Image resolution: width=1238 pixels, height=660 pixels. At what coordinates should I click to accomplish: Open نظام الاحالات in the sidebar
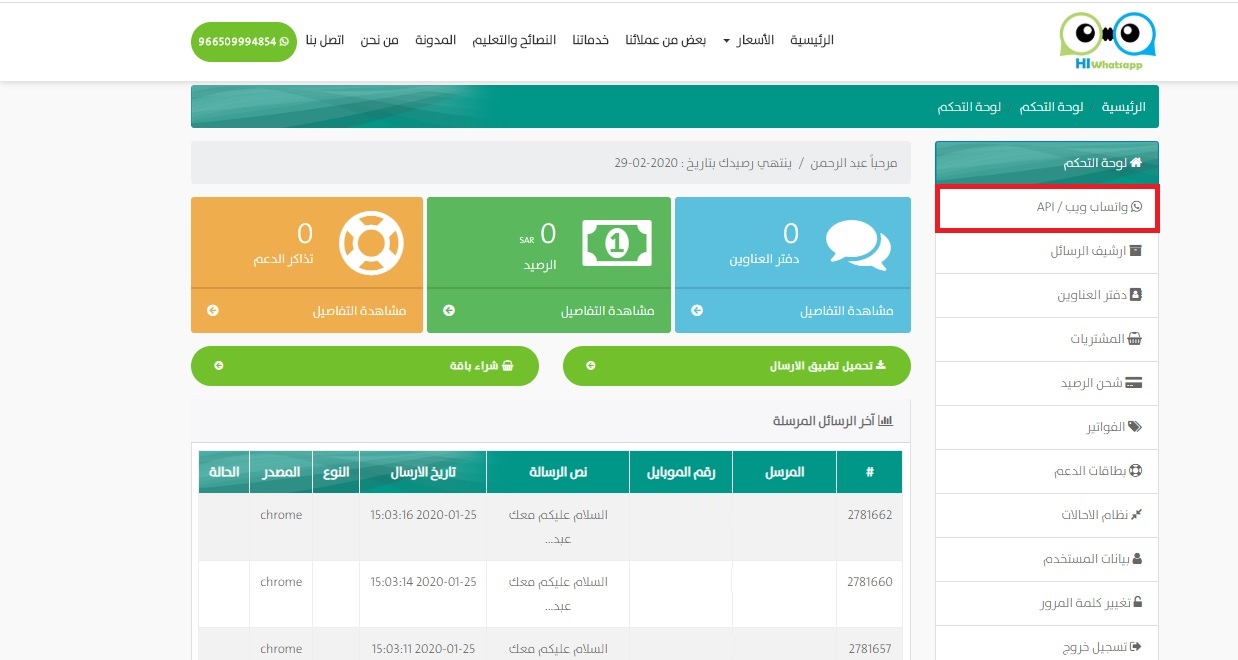(1047, 515)
